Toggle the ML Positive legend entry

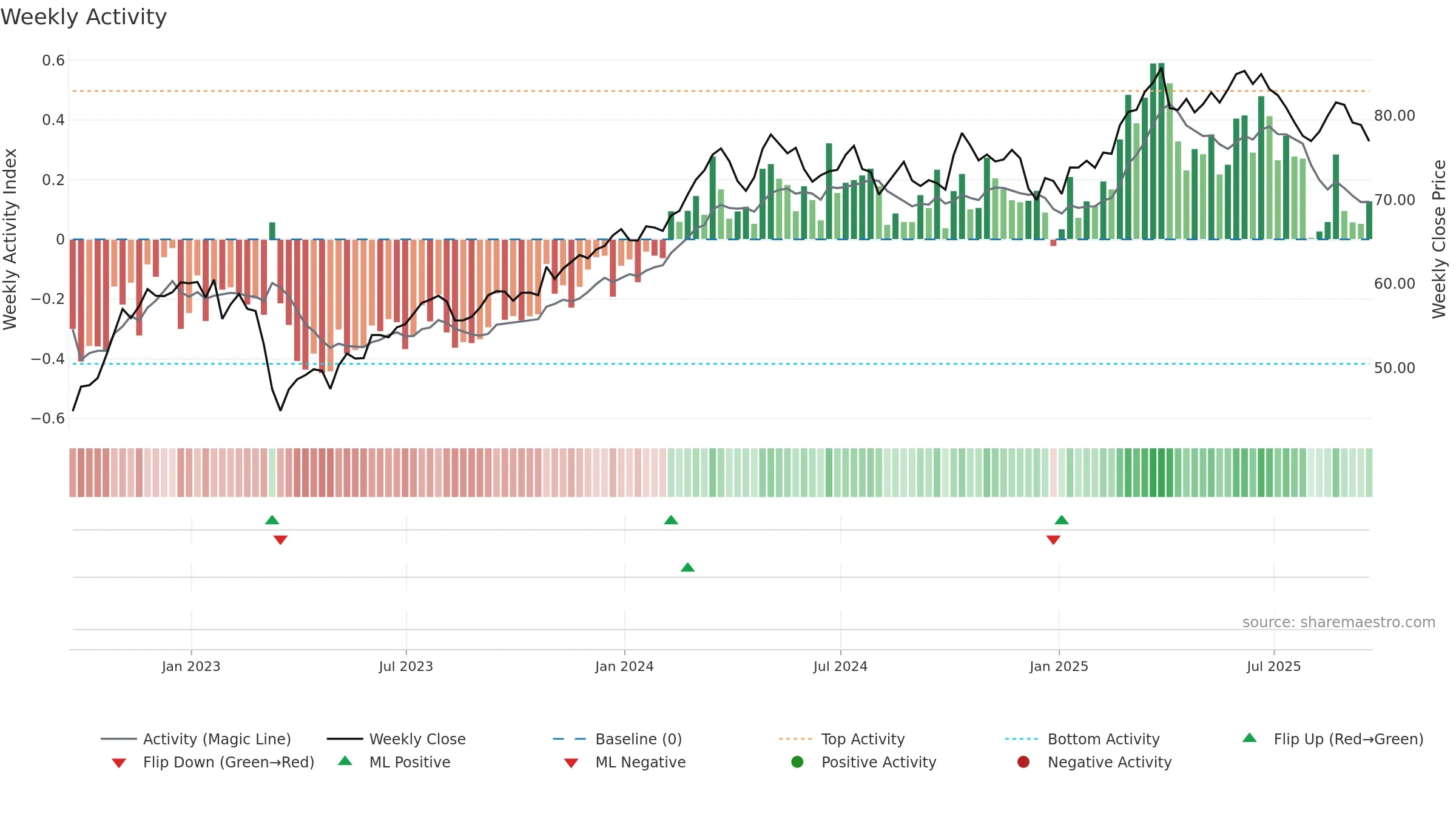pyautogui.click(x=394, y=762)
